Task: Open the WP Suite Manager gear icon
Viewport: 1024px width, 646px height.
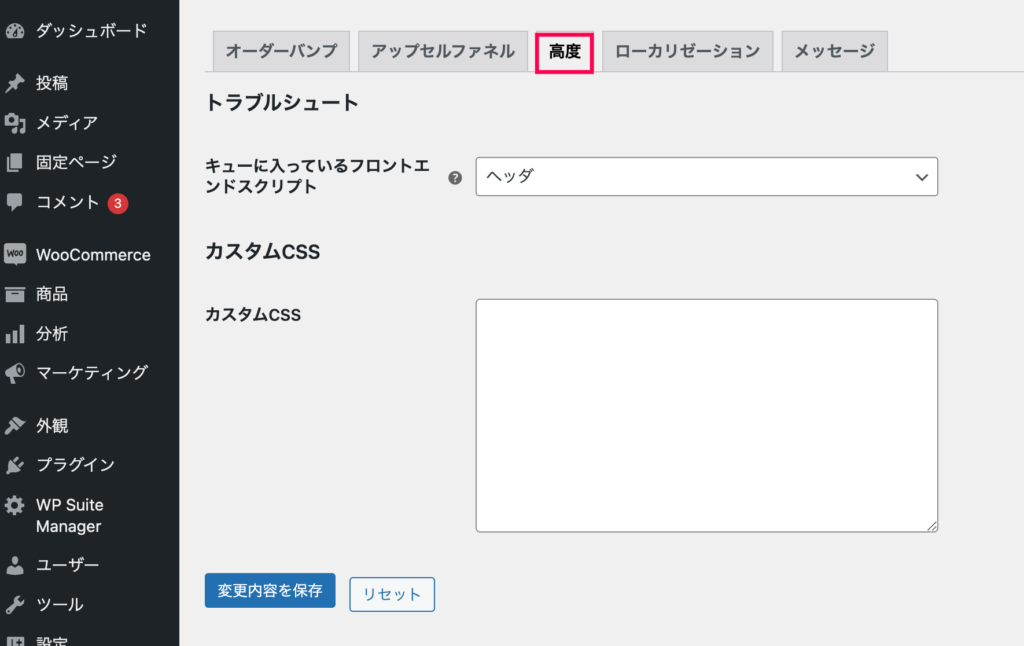Action: [14, 505]
